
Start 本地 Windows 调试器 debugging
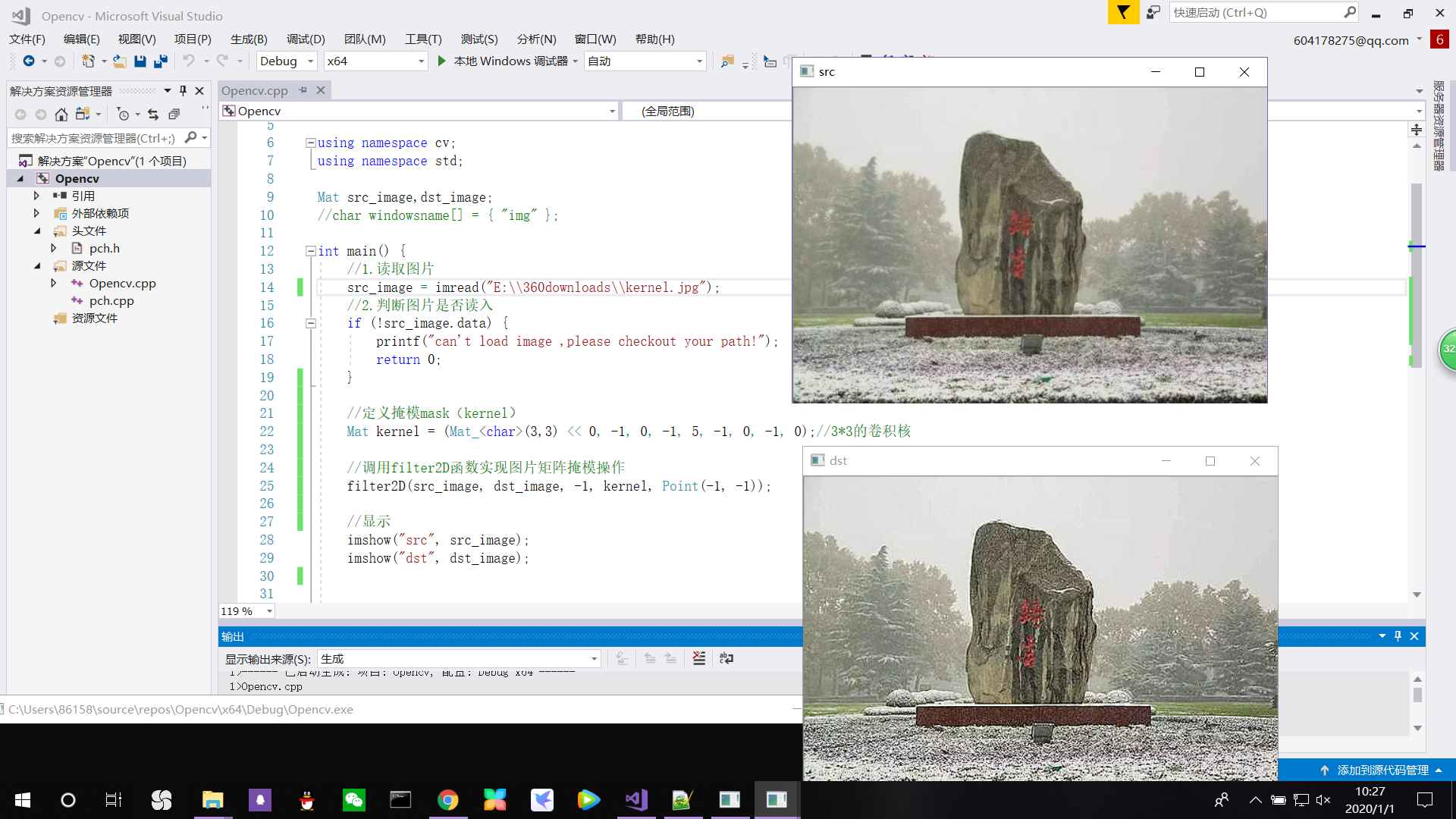[x=504, y=61]
